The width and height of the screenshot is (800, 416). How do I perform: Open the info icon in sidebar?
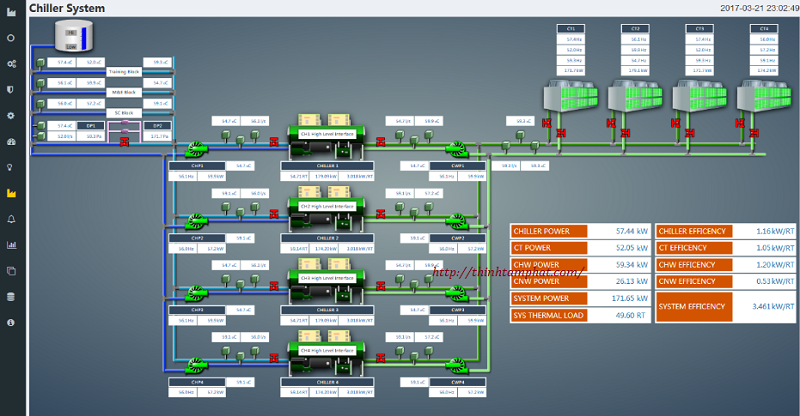(11, 323)
